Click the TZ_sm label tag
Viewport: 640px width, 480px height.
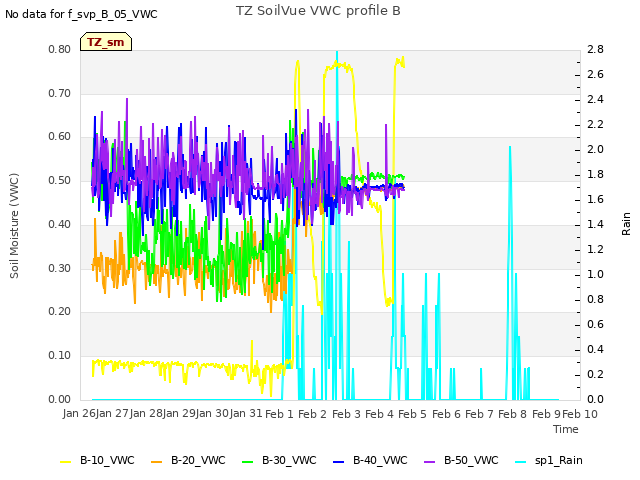(x=106, y=42)
